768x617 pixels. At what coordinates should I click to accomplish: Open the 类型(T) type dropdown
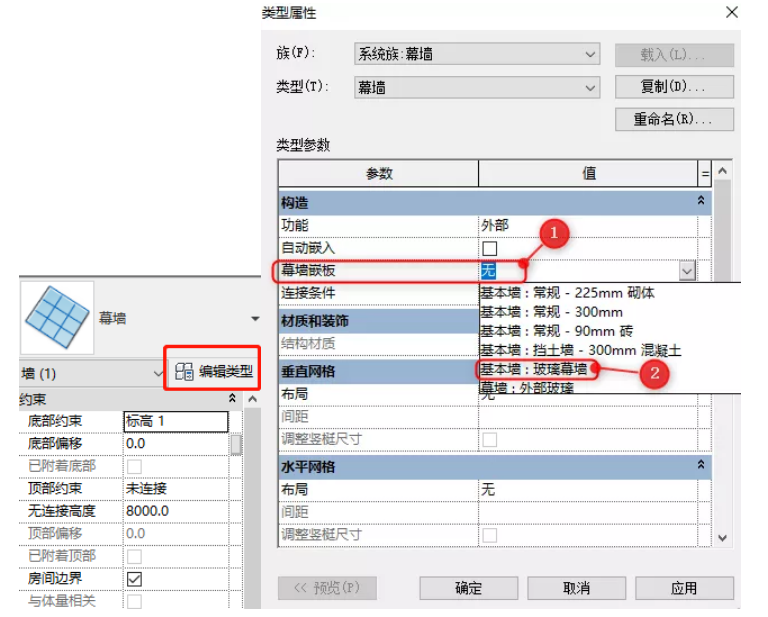[x=477, y=88]
